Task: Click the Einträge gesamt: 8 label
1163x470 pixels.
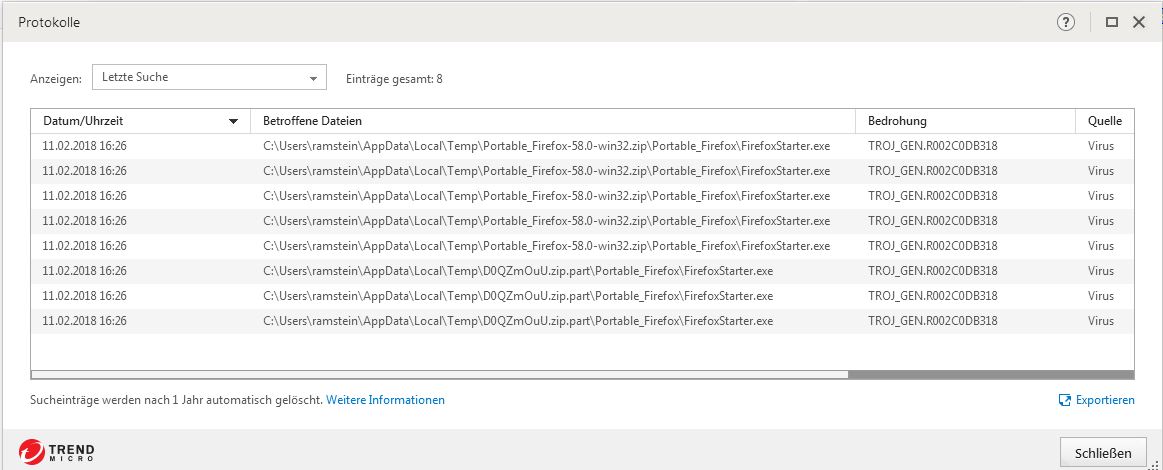Action: tap(394, 78)
